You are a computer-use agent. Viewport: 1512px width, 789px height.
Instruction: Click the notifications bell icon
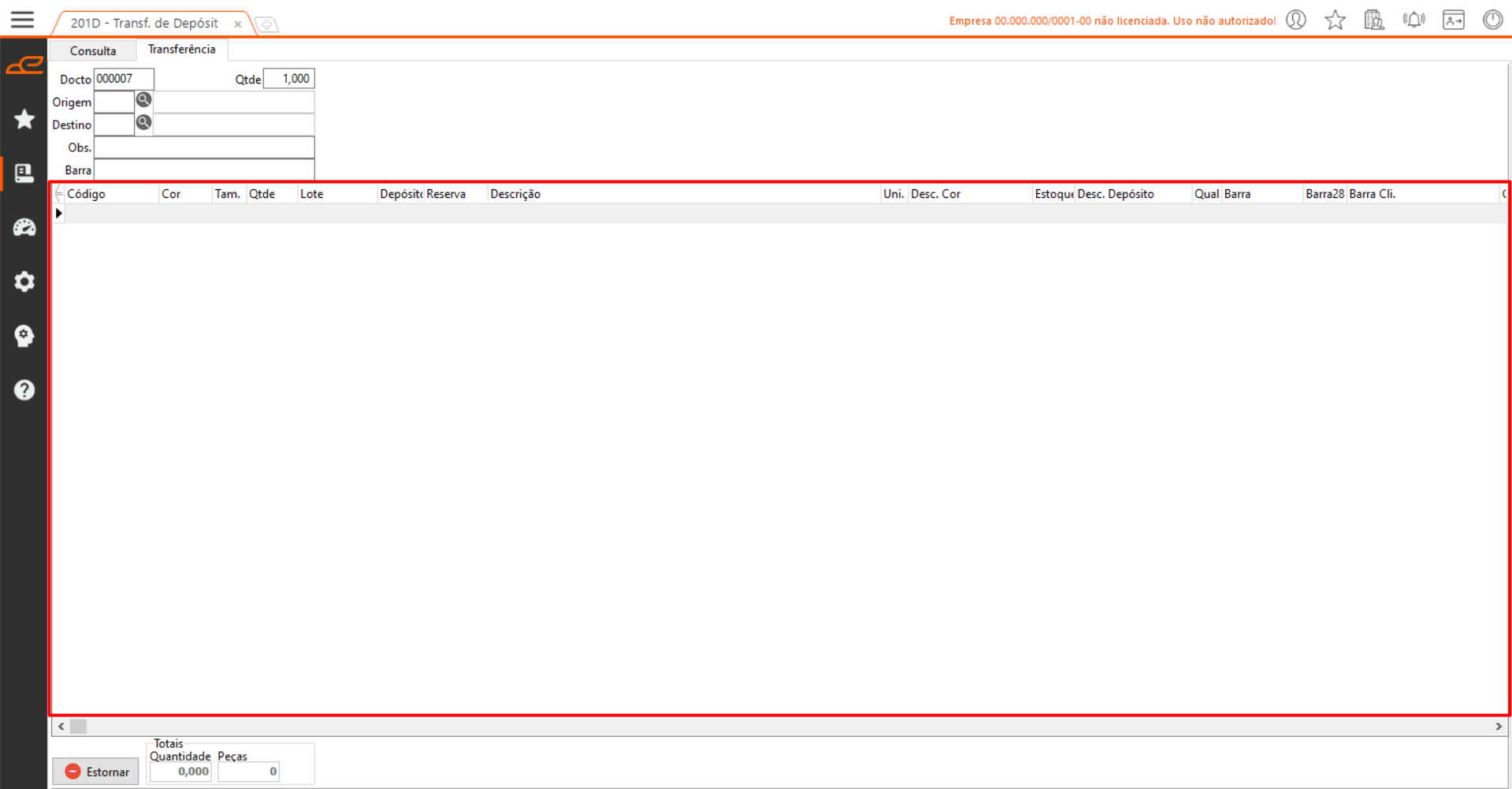(1414, 20)
